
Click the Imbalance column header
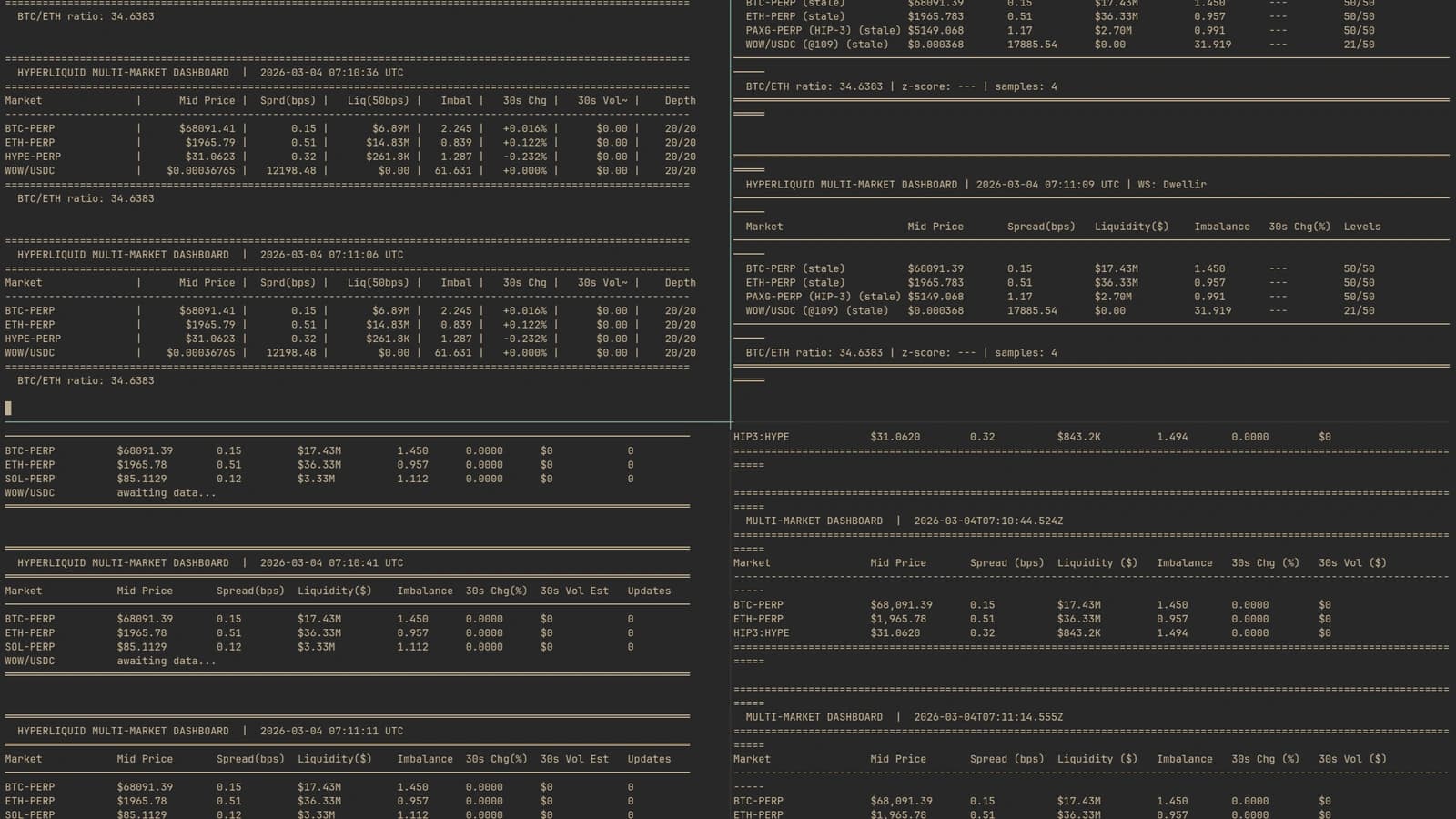pos(424,591)
